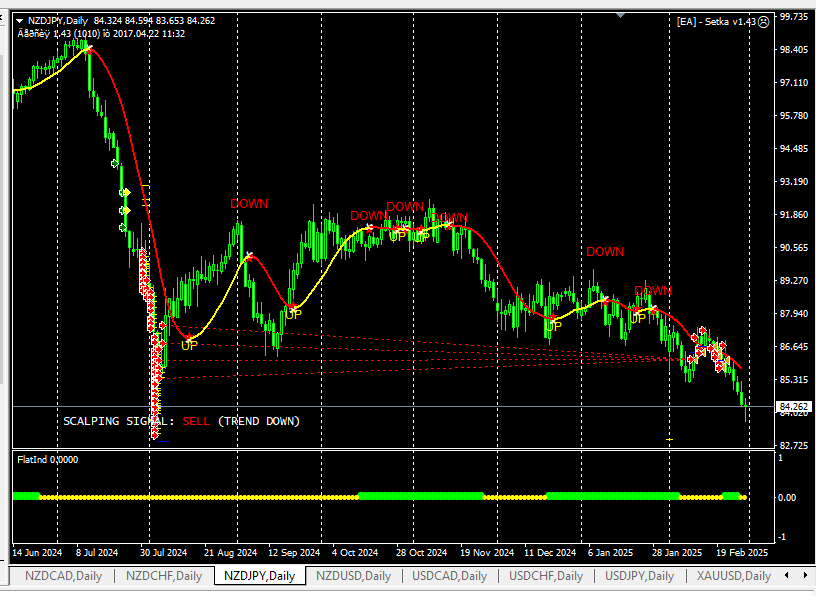Click the 19 Nov 2024 date label
The image size is (816, 596).
tap(487, 552)
